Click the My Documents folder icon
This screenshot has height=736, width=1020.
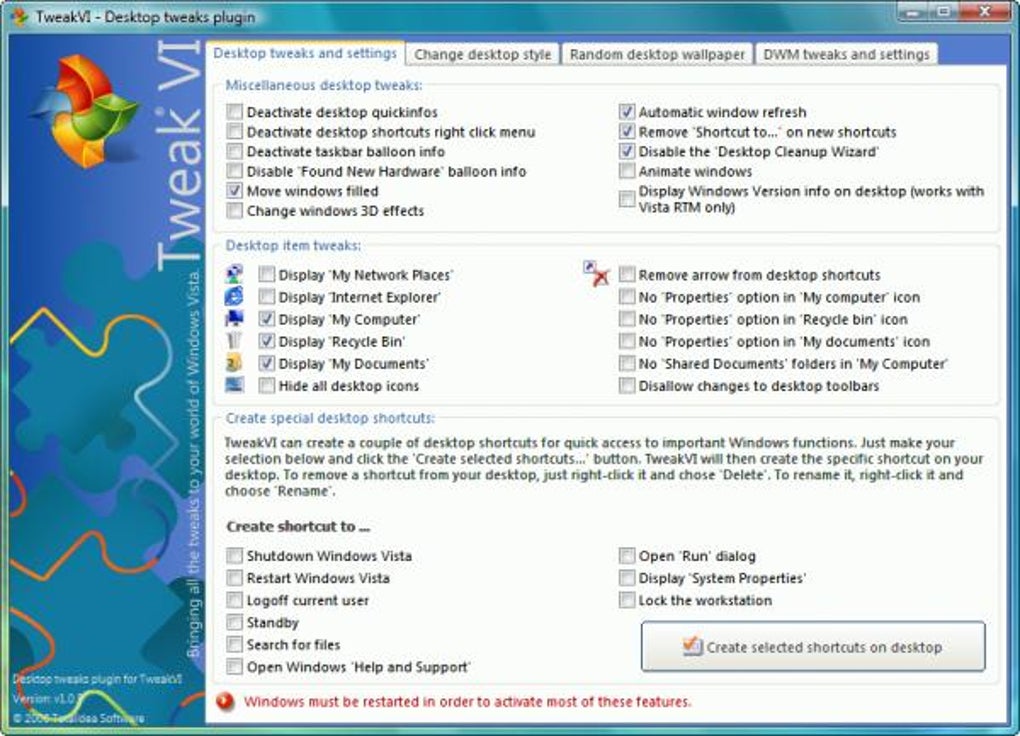click(x=234, y=362)
